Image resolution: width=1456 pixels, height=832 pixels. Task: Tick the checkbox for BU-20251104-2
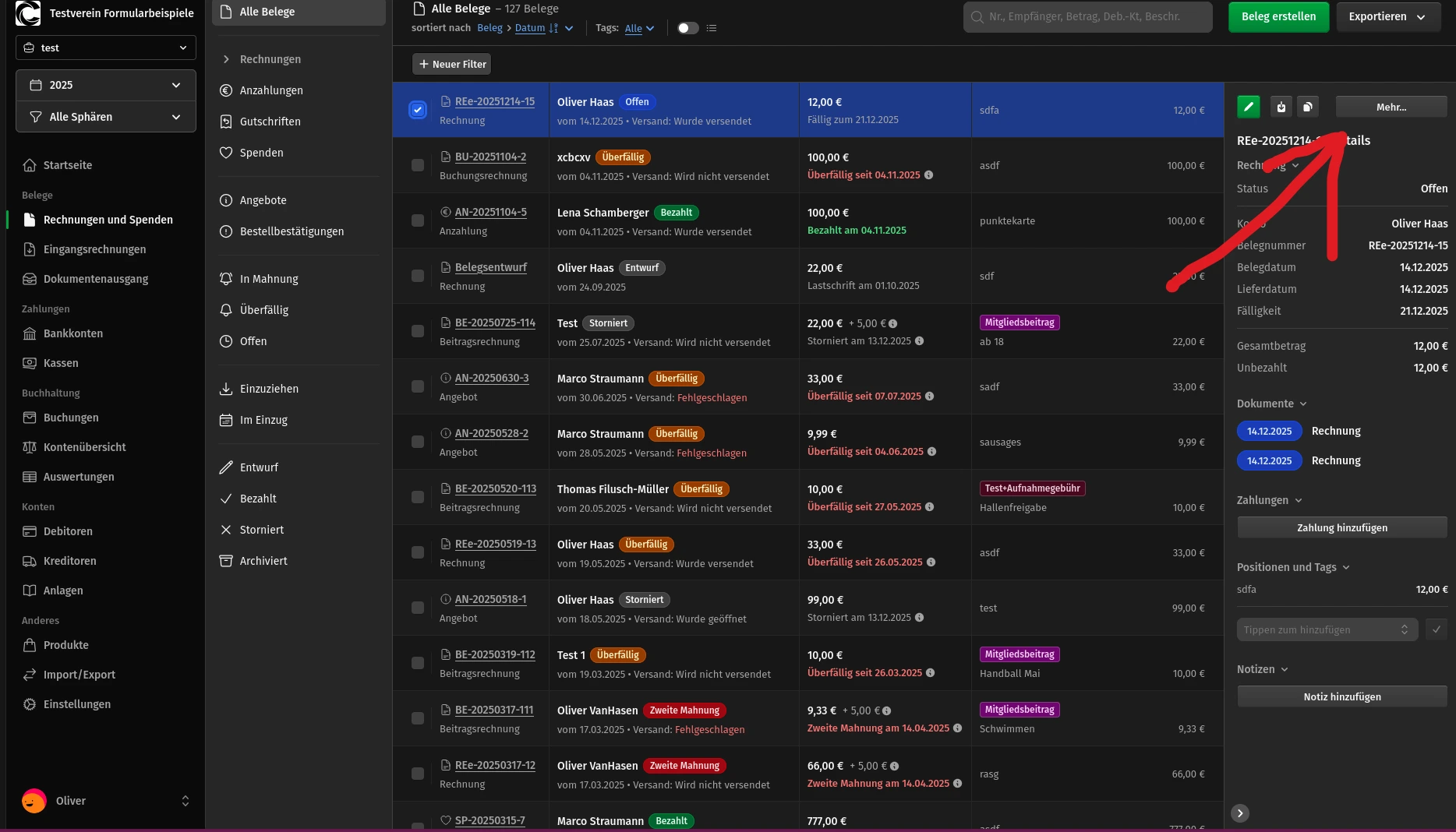418,165
